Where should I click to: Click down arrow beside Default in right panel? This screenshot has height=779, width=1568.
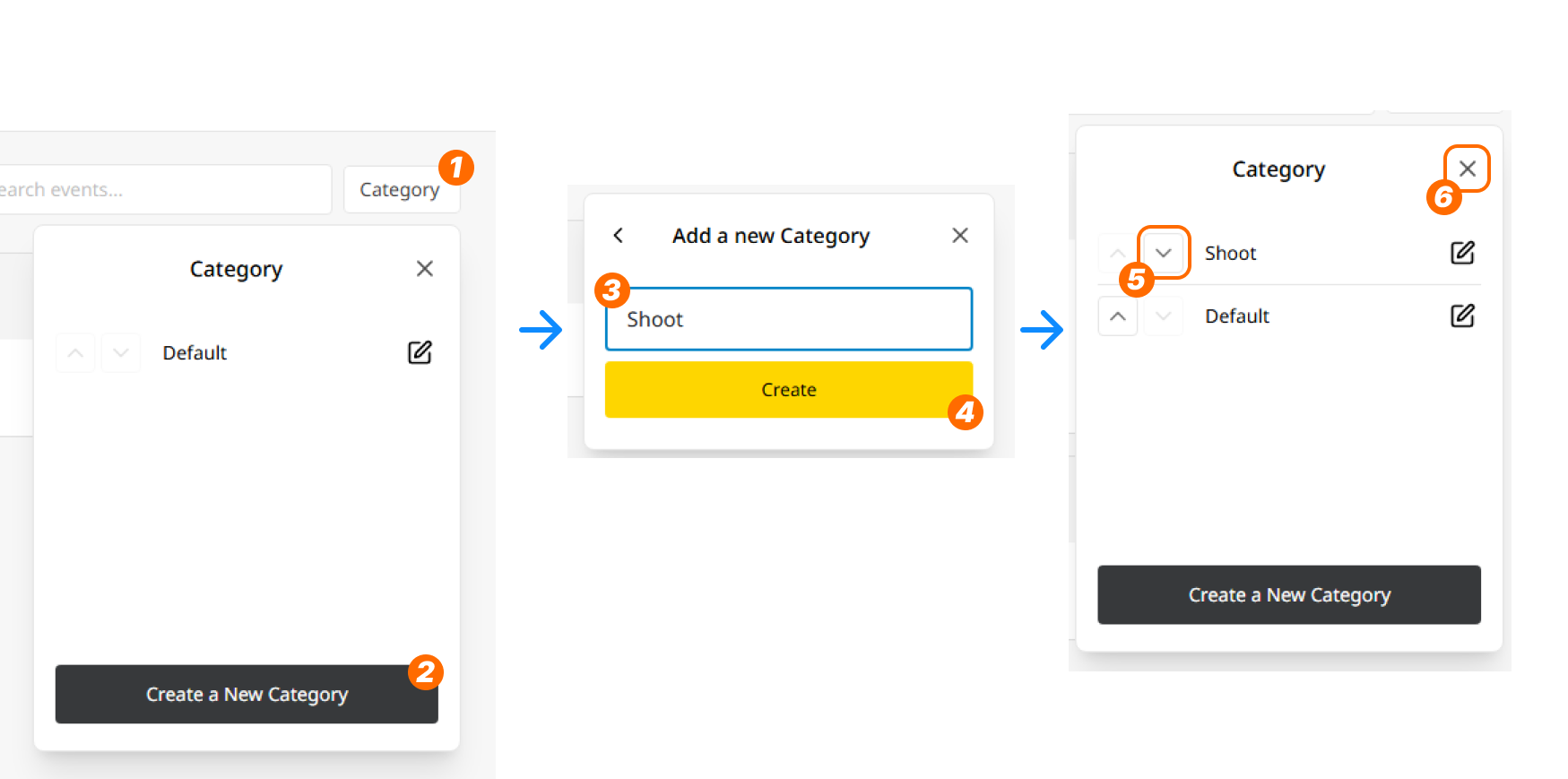pos(1164,316)
